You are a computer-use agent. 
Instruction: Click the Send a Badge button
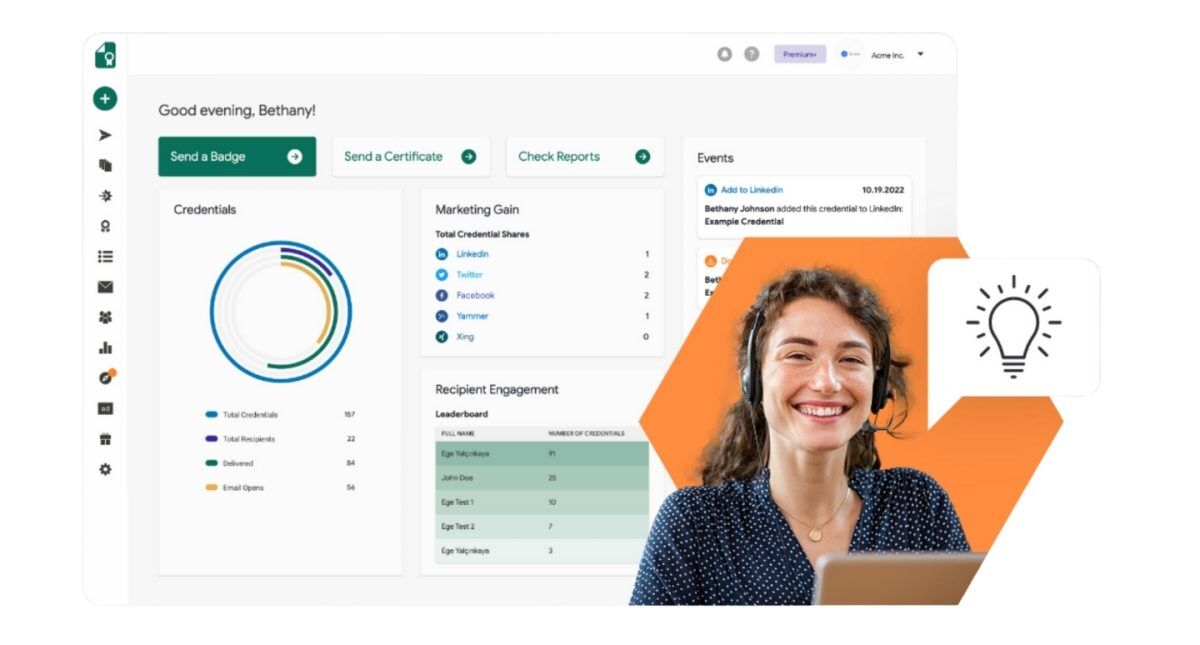[237, 157]
